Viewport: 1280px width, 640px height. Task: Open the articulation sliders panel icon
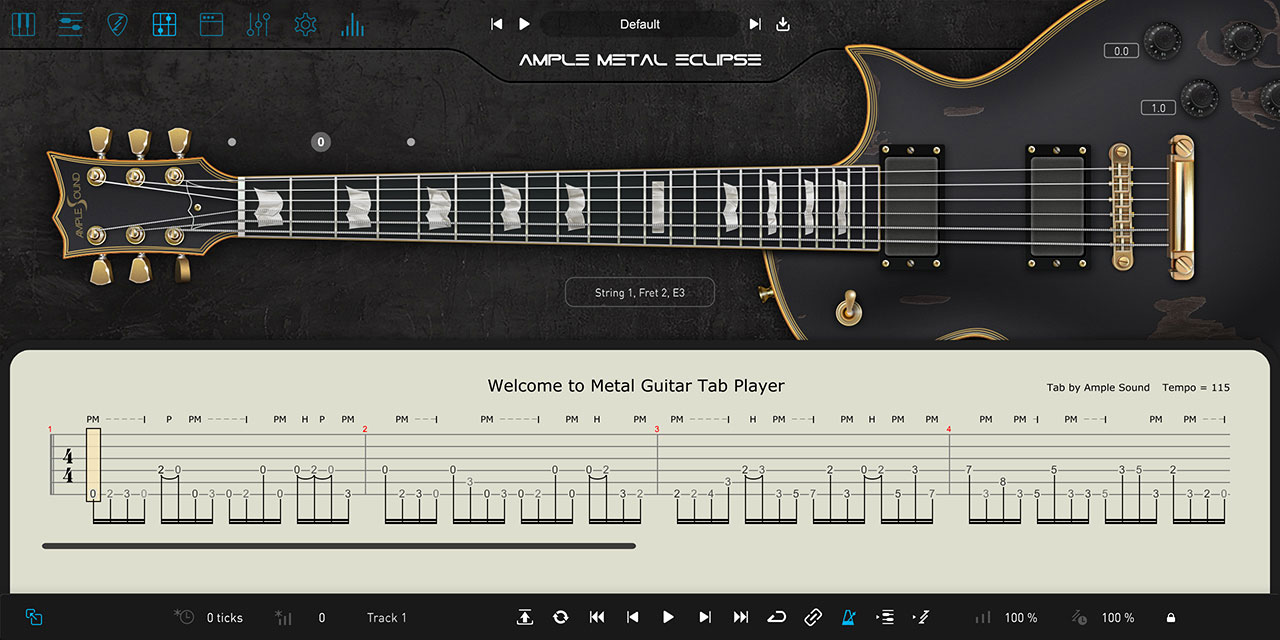pos(70,24)
